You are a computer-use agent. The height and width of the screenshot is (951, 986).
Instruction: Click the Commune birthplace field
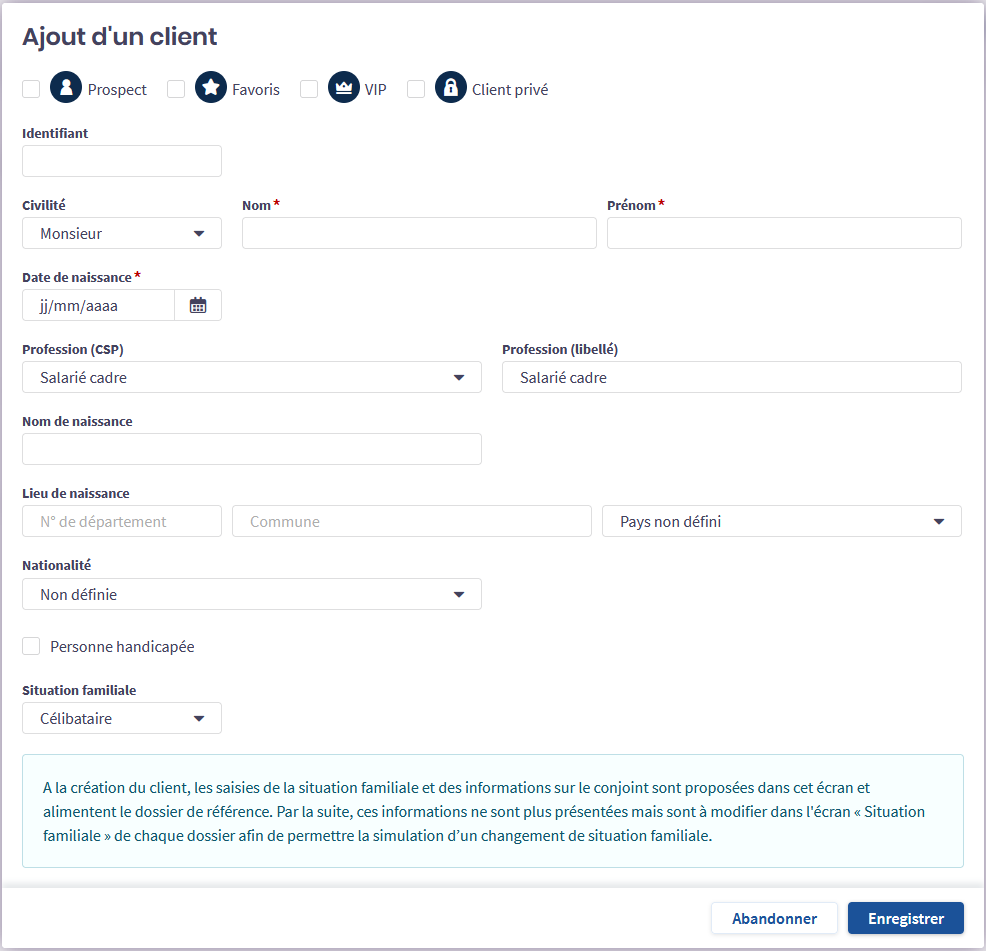click(412, 522)
